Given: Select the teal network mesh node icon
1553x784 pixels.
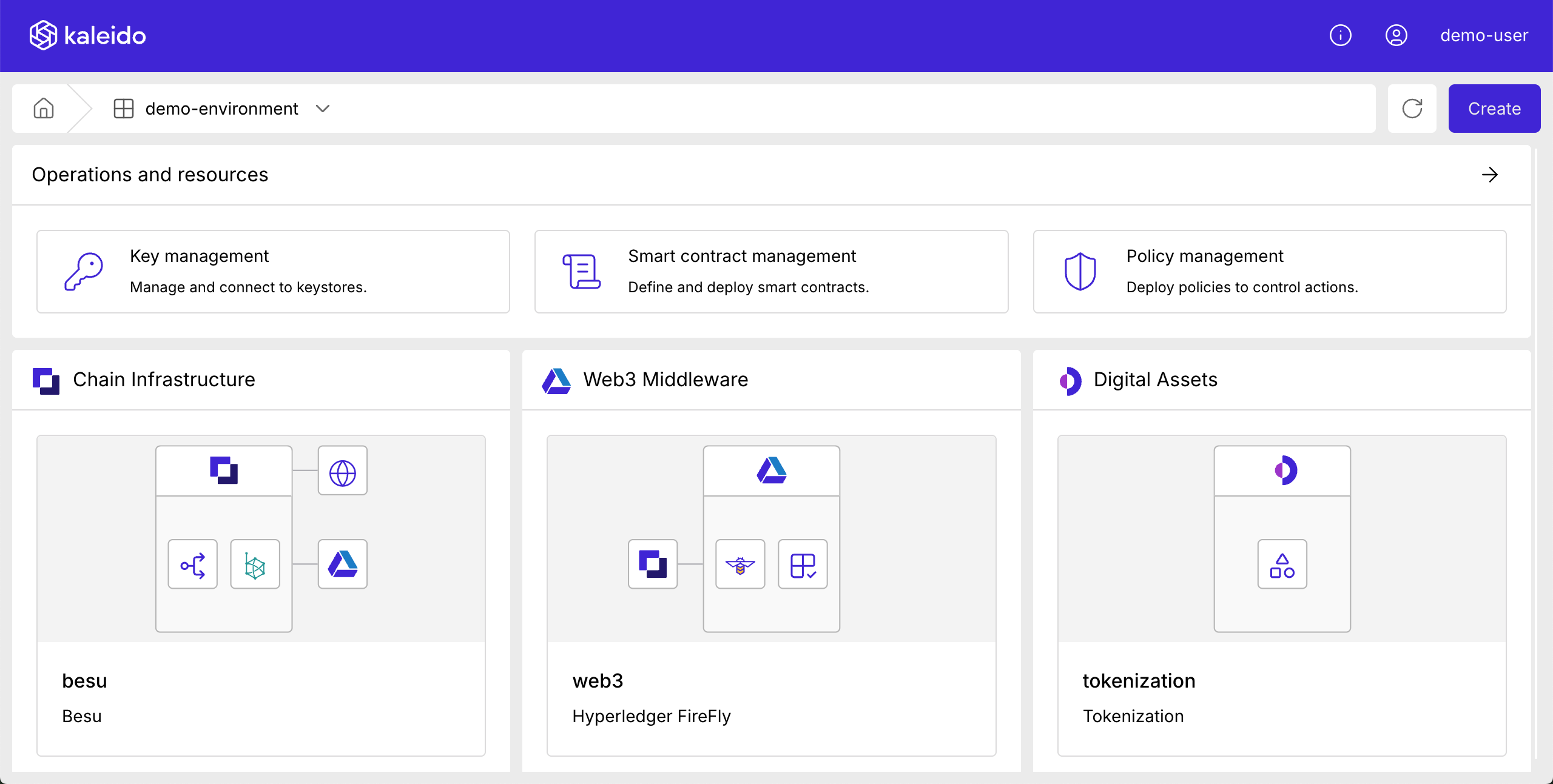Looking at the screenshot, I should click(x=255, y=565).
